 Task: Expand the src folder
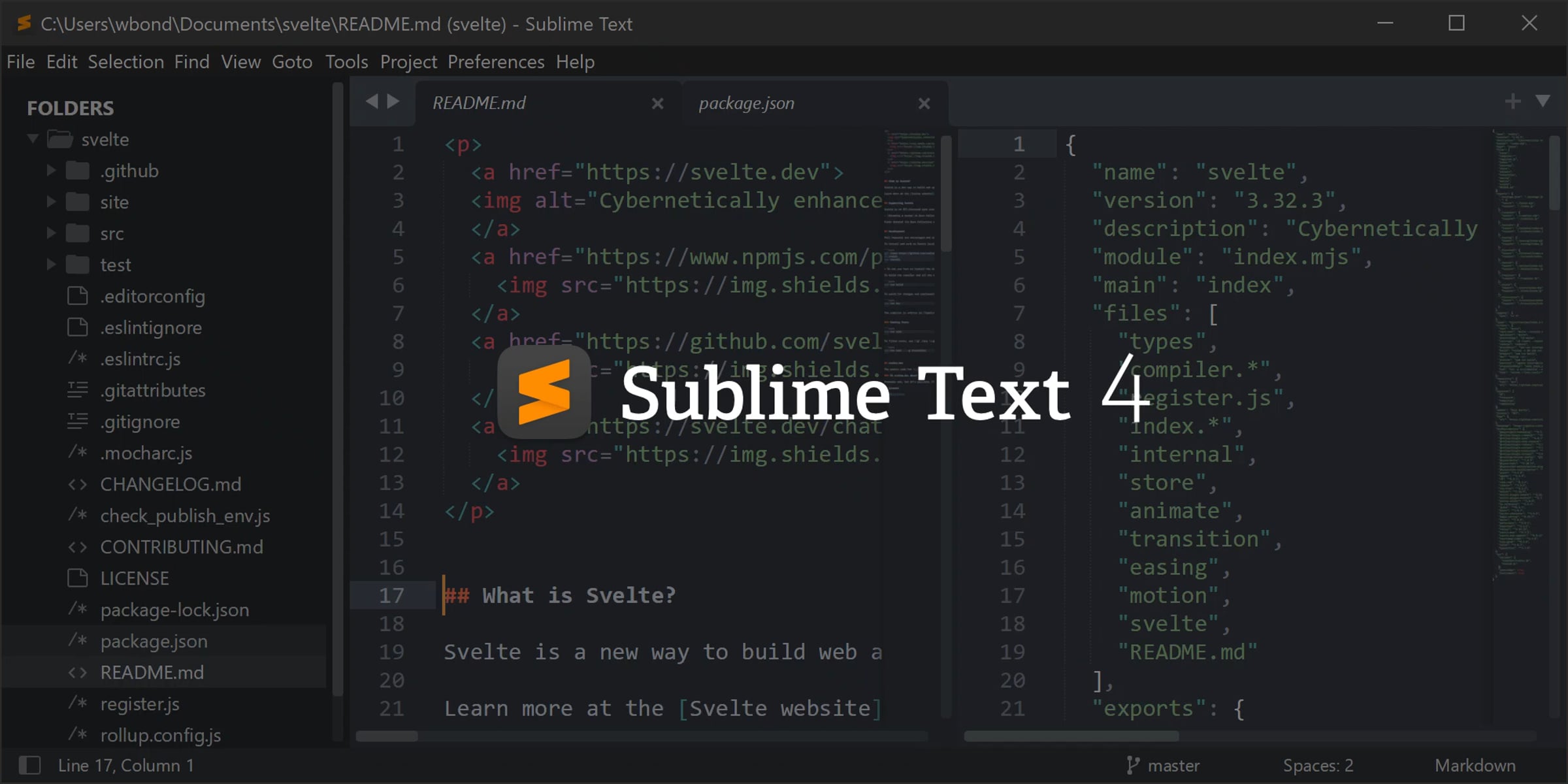tap(51, 233)
